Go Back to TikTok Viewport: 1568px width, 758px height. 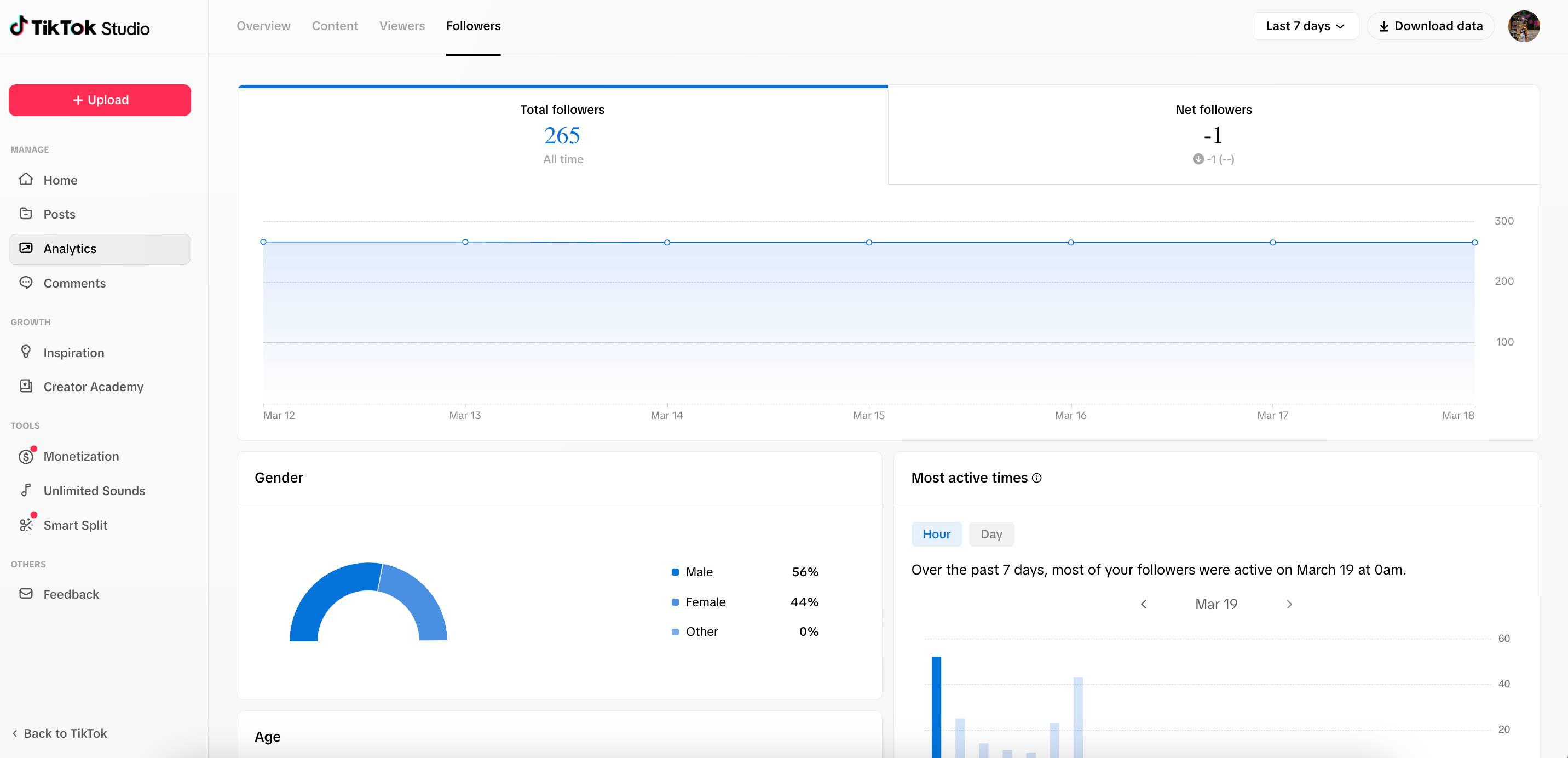tap(60, 733)
